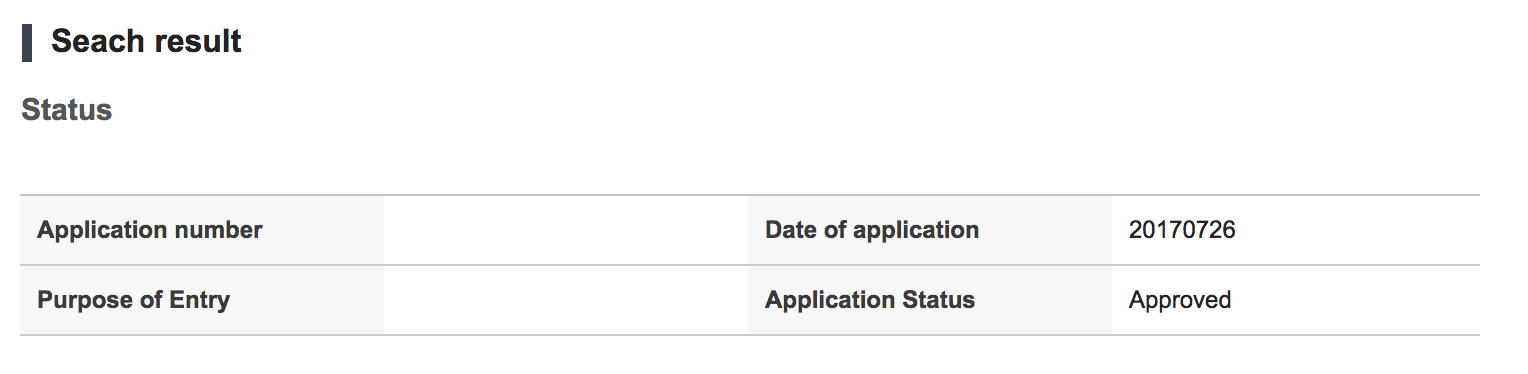Image resolution: width=1528 pixels, height=374 pixels.
Task: Click the empty Application number value cell
Action: 566,230
